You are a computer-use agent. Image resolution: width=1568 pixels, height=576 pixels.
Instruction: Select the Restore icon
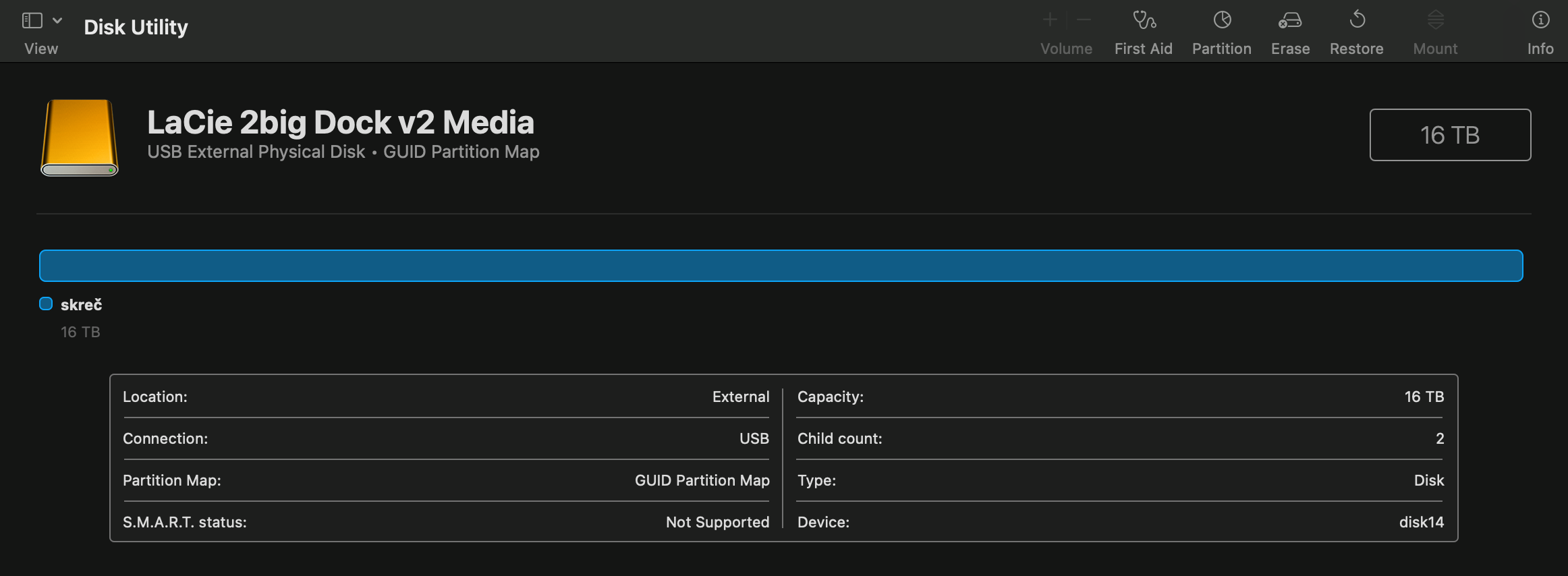(x=1357, y=20)
